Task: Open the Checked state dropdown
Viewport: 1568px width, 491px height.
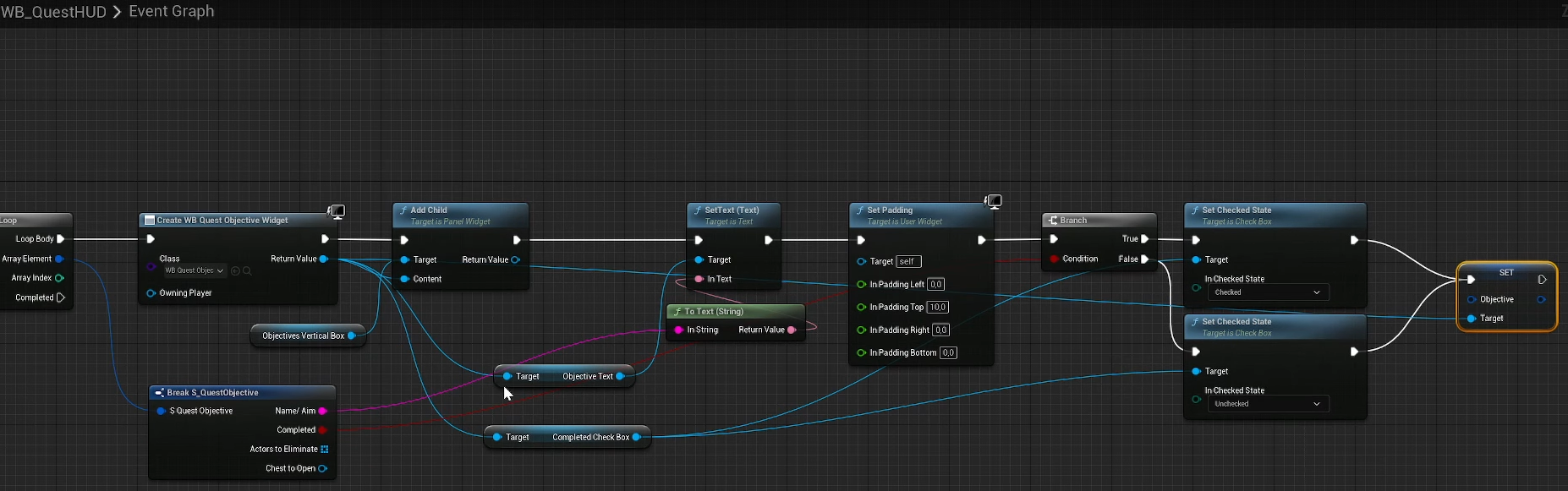Action: 1268,292
